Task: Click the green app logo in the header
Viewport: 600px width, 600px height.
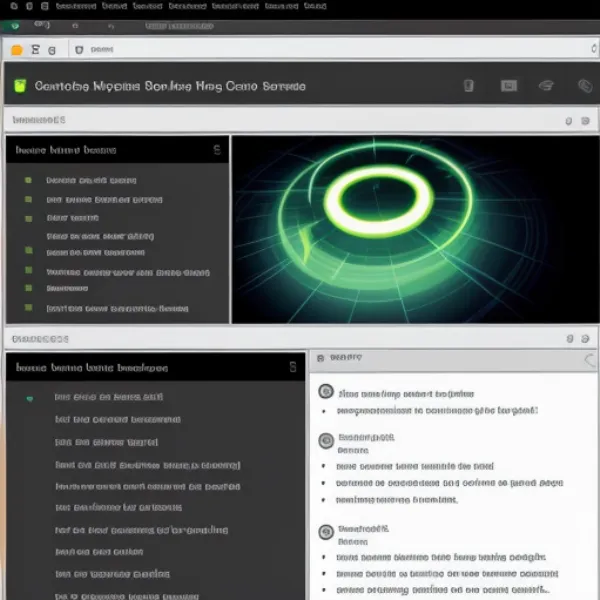Action: (20, 86)
